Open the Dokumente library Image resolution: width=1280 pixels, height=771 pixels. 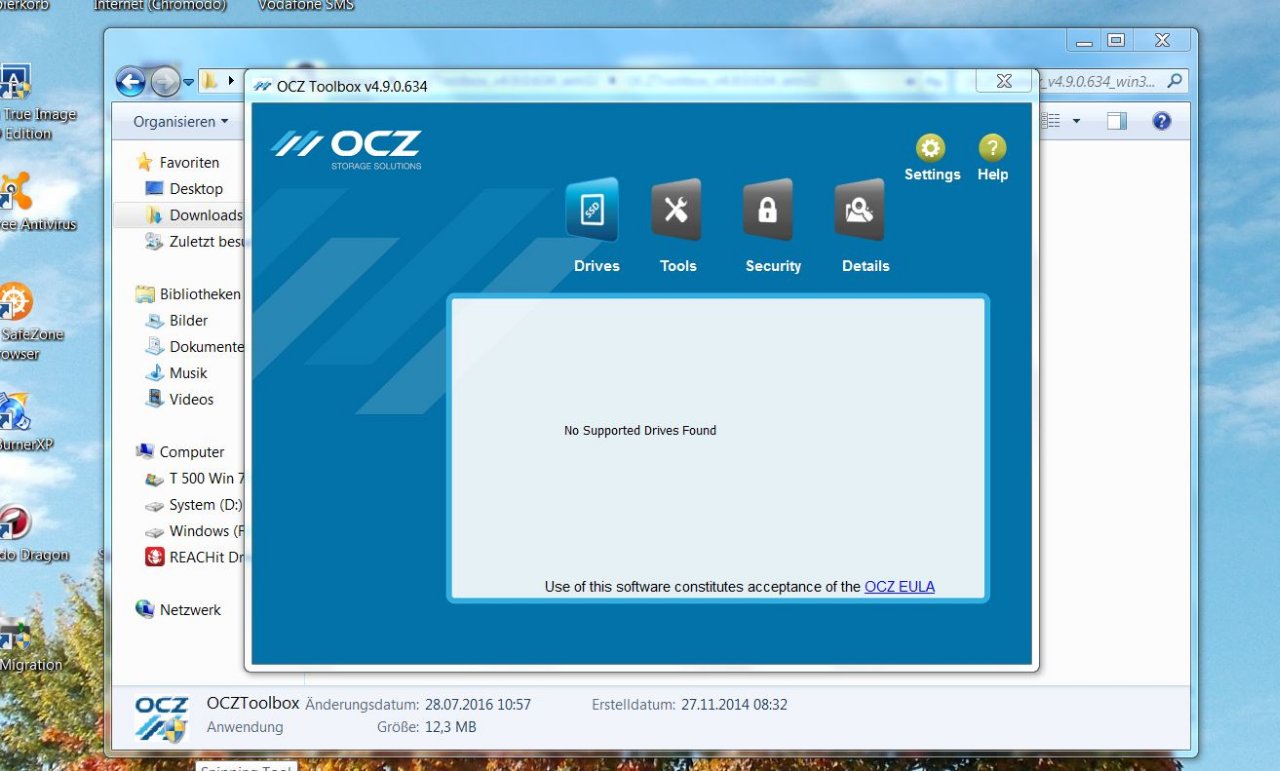click(x=205, y=346)
